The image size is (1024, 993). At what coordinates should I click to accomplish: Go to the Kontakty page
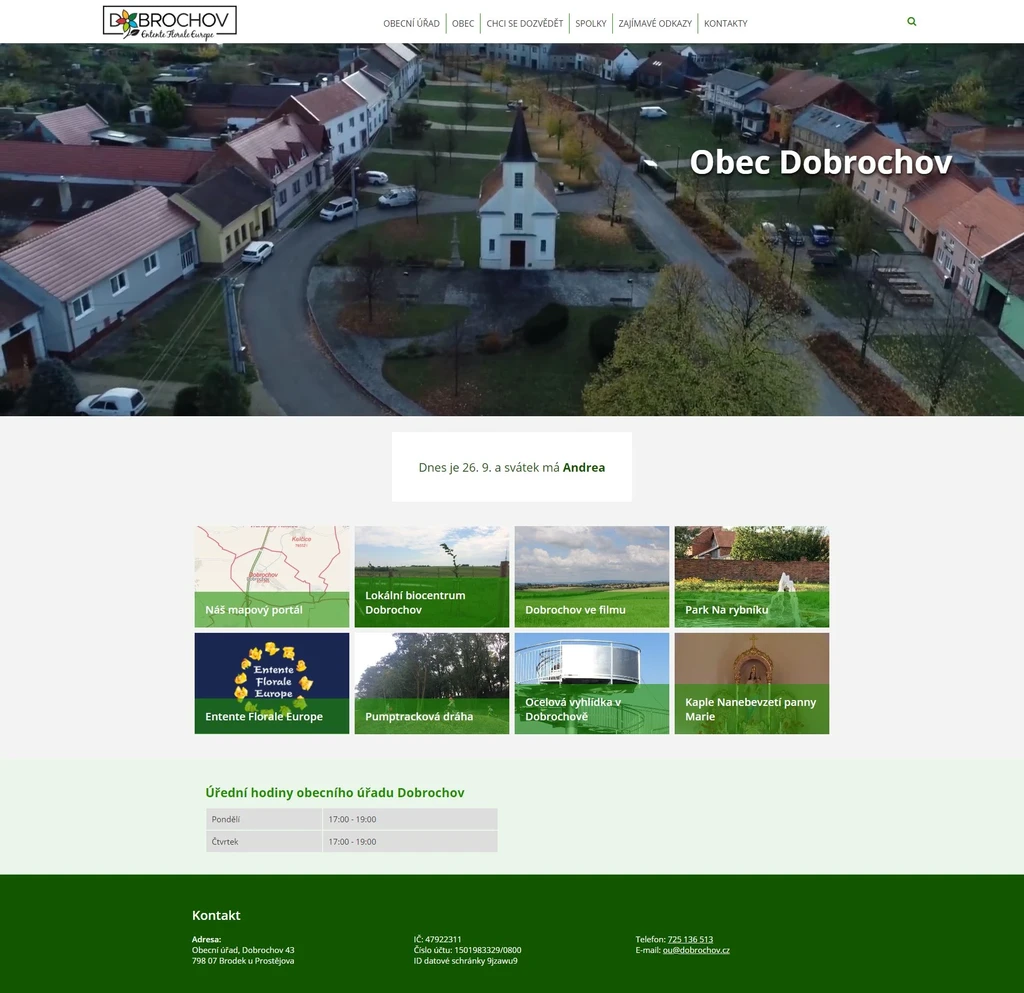[725, 23]
